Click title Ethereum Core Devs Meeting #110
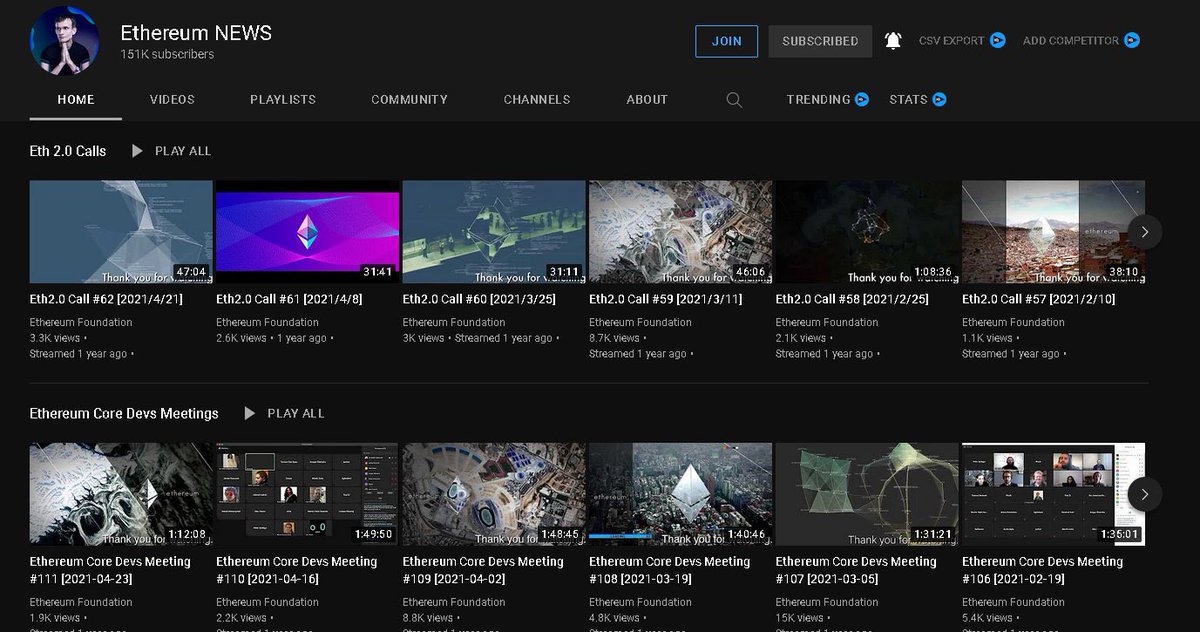The image size is (1200, 632). tap(297, 570)
